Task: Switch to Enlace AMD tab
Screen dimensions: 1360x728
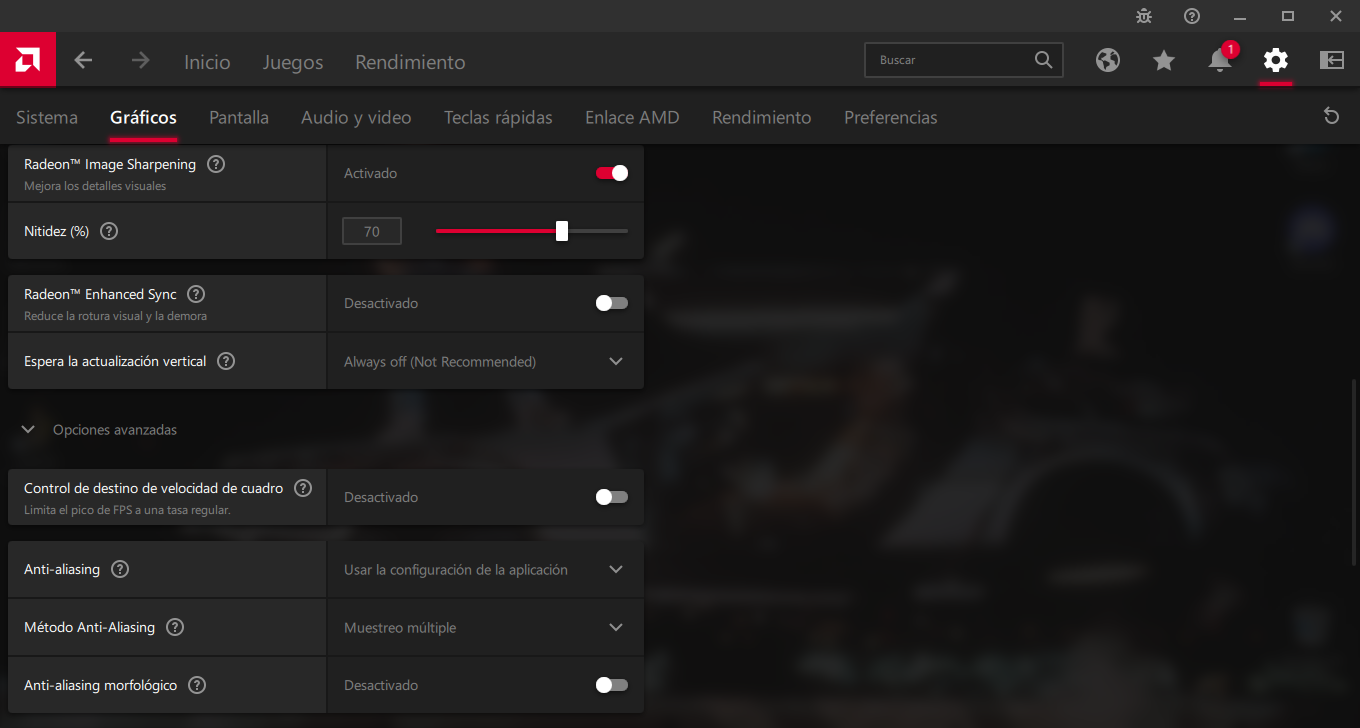Action: (x=632, y=117)
